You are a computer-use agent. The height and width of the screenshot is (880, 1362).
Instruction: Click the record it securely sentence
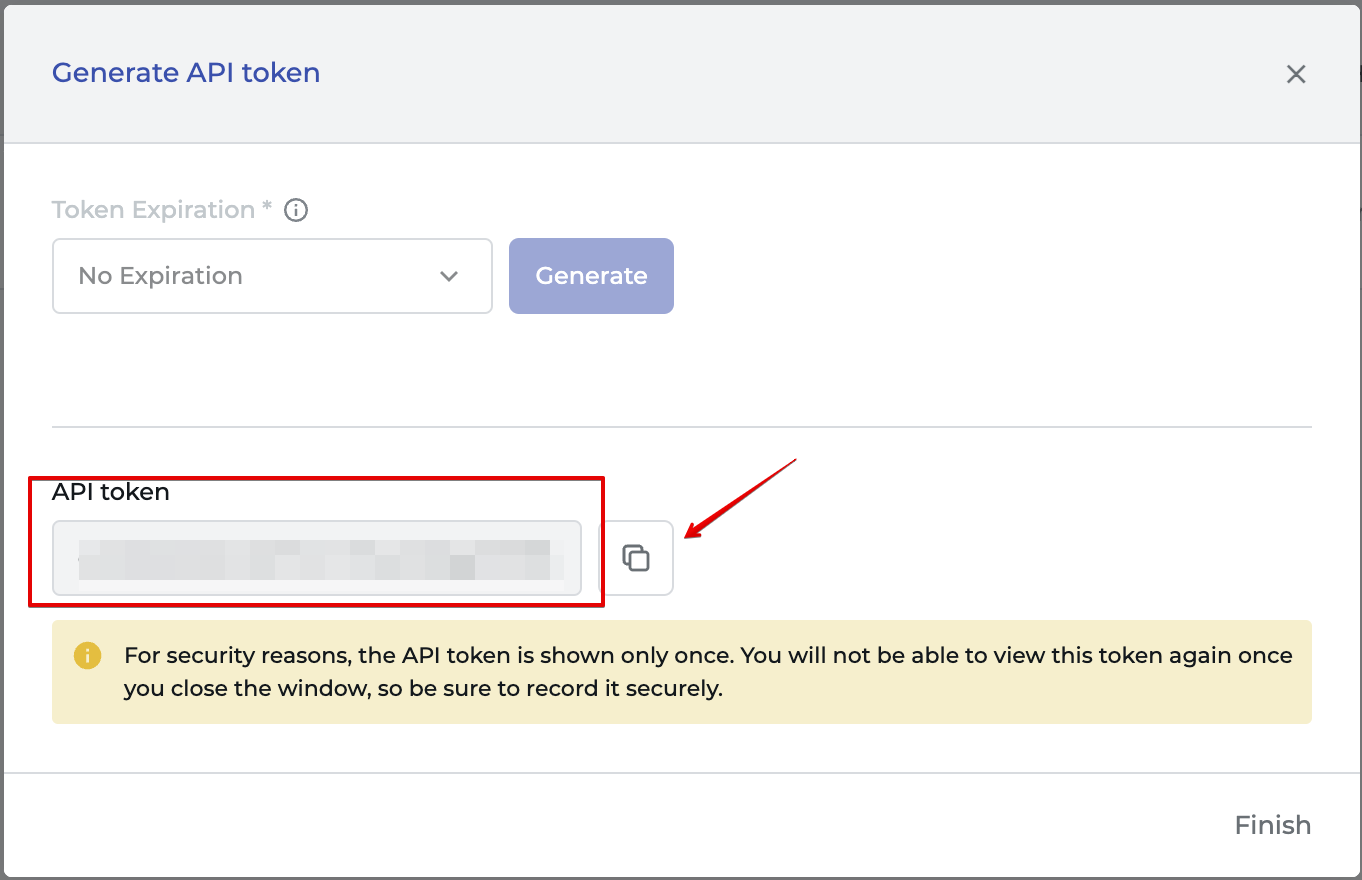[x=423, y=689]
